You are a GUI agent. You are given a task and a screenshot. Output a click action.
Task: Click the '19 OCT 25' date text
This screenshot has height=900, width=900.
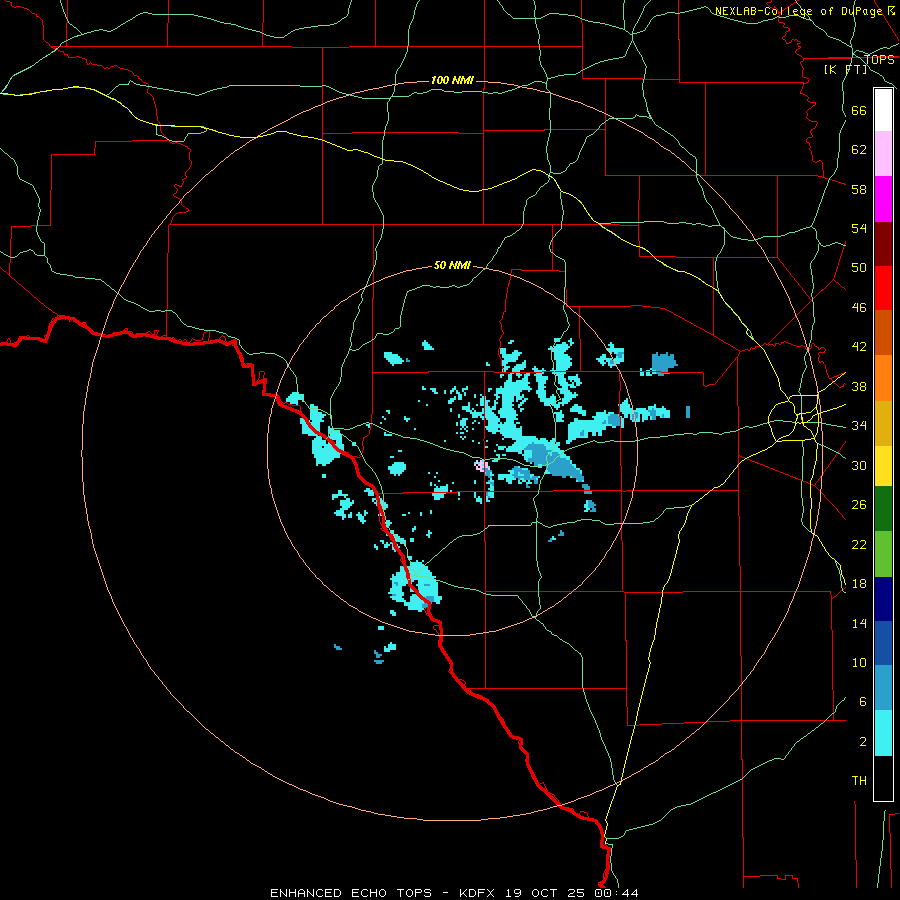coord(546,893)
